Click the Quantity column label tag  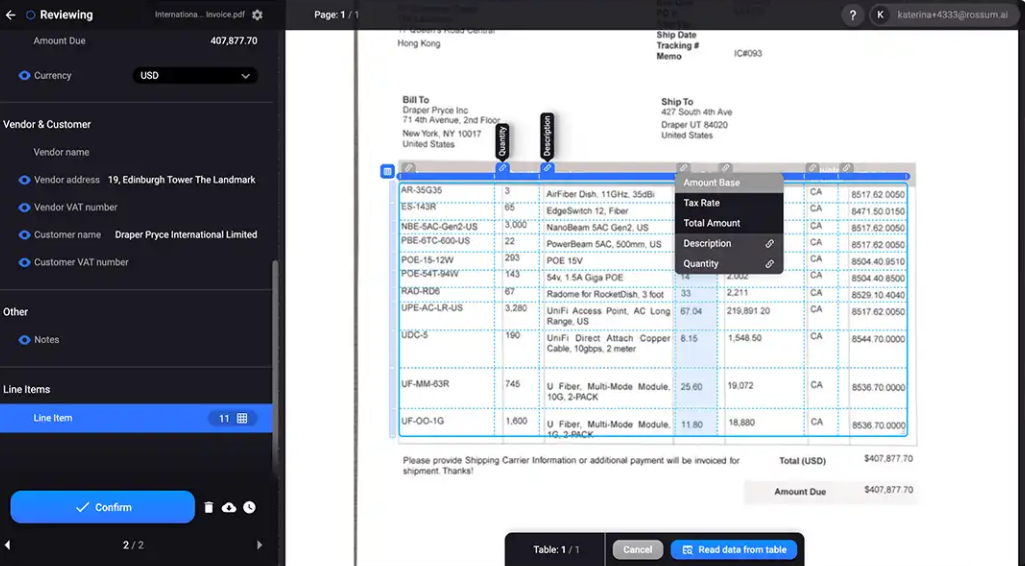tap(502, 141)
